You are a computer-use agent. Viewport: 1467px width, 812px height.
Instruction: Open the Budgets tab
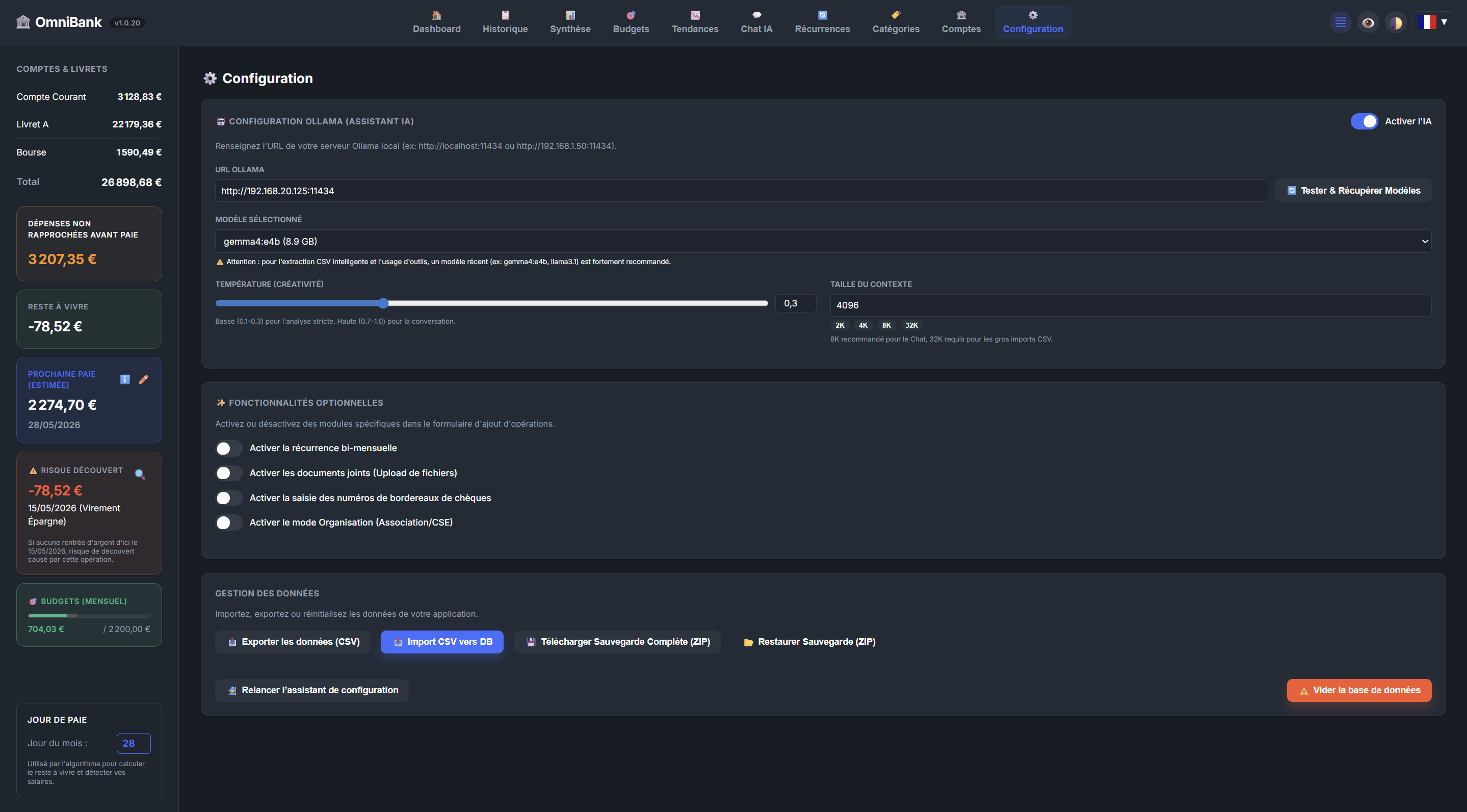tap(631, 22)
